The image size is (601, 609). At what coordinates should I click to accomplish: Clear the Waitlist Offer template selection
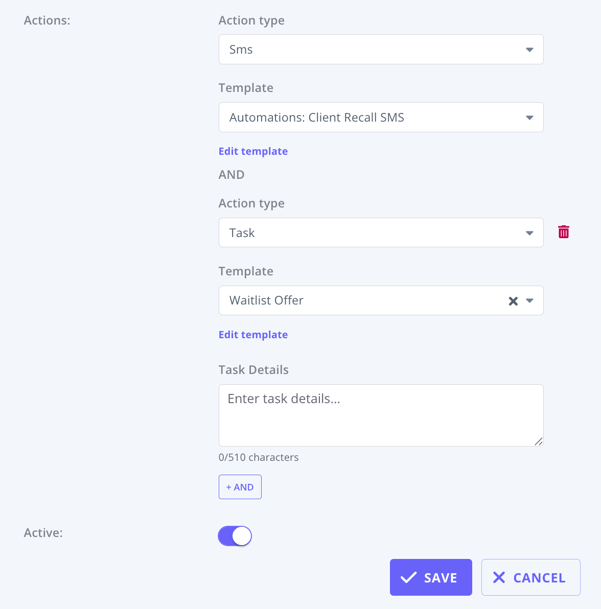point(513,301)
